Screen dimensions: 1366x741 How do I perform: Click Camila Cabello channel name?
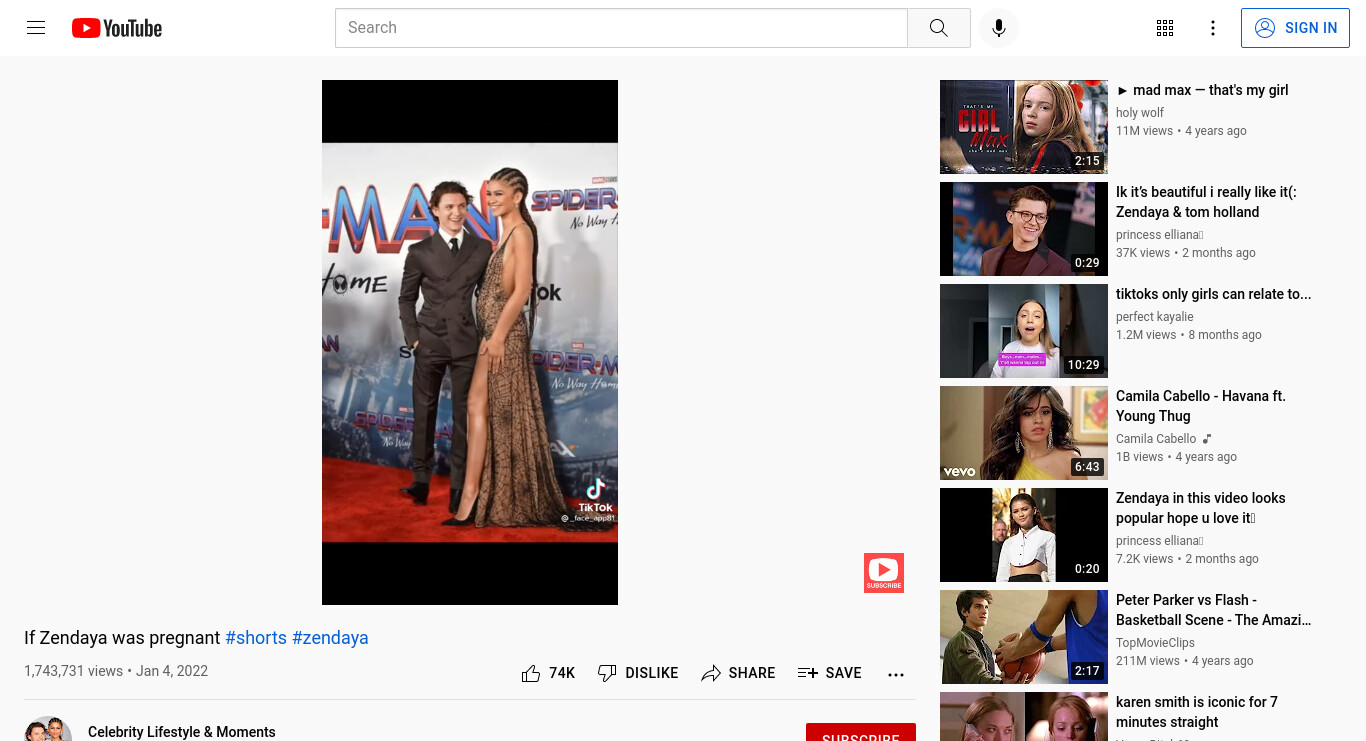[1156, 439]
